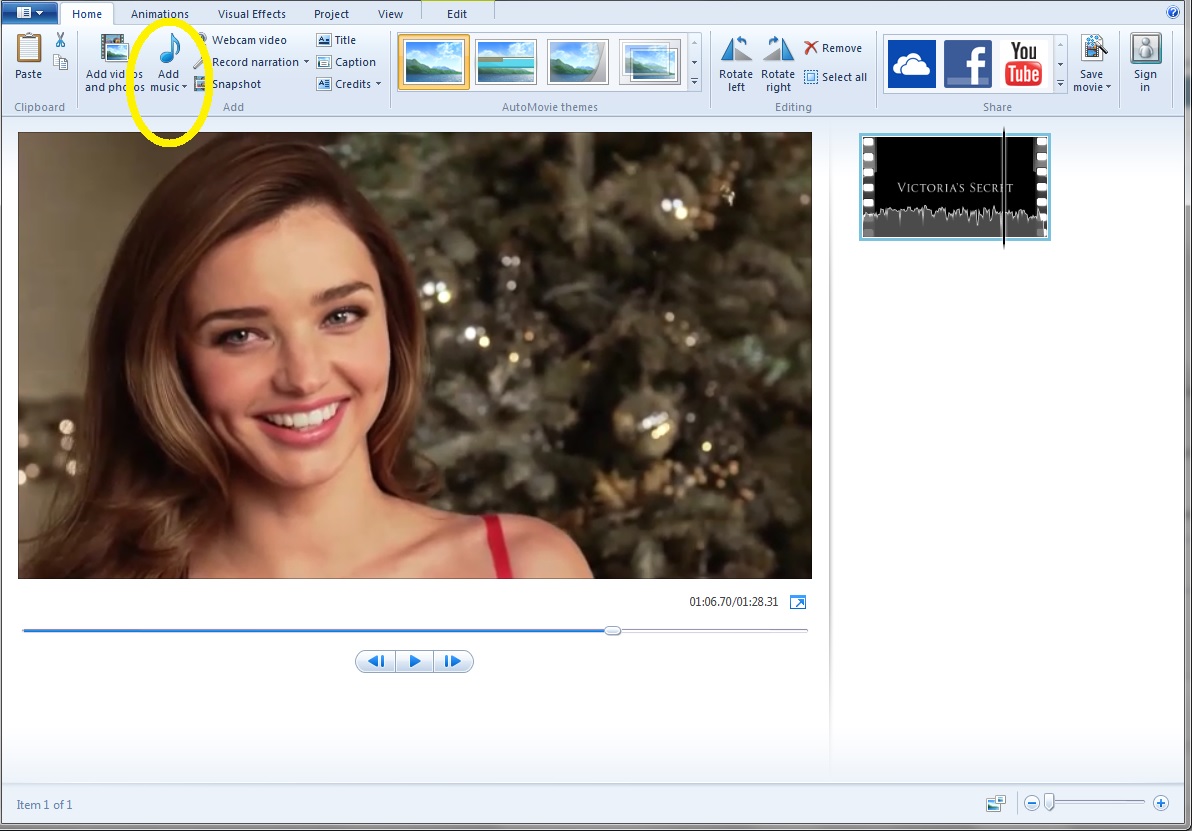Expand the AutoMovie themes gallery
This screenshot has height=831, width=1192.
point(694,81)
